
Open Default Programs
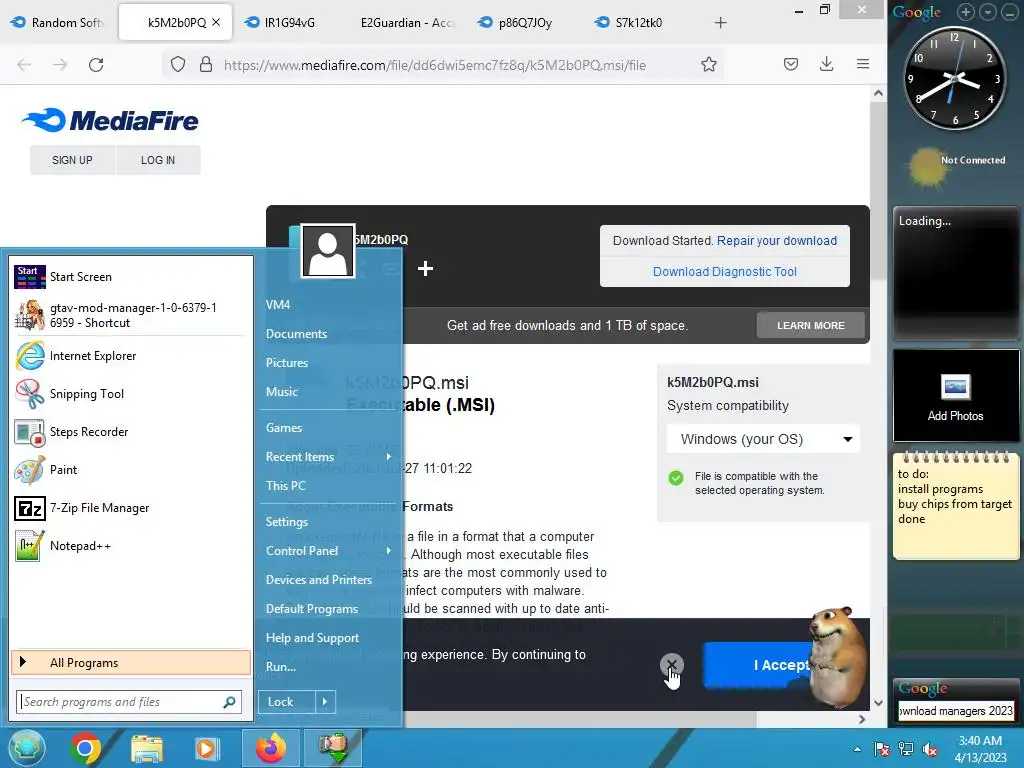click(312, 608)
